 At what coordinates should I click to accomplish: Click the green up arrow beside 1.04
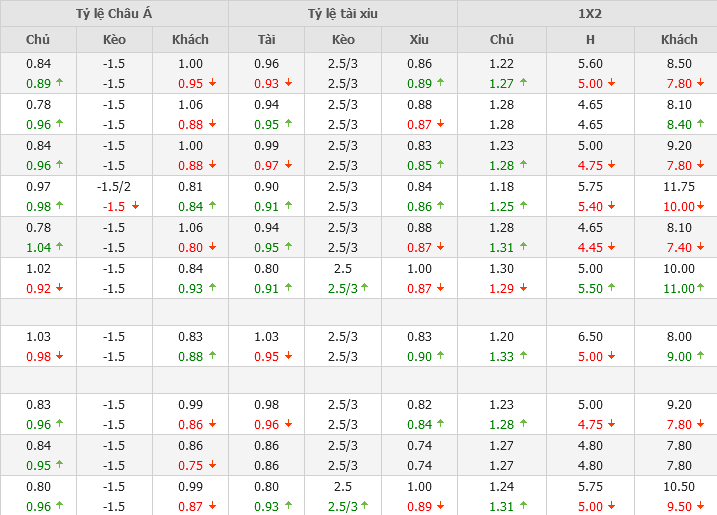click(x=60, y=247)
